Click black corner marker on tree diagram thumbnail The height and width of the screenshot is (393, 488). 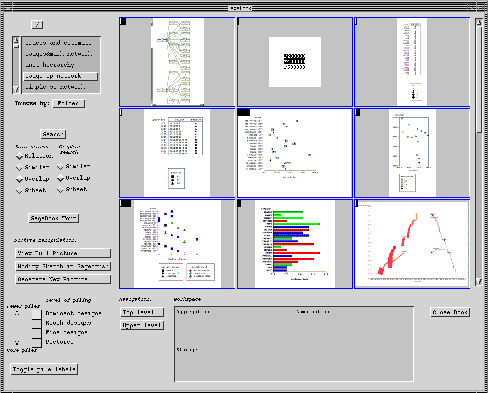point(123,21)
